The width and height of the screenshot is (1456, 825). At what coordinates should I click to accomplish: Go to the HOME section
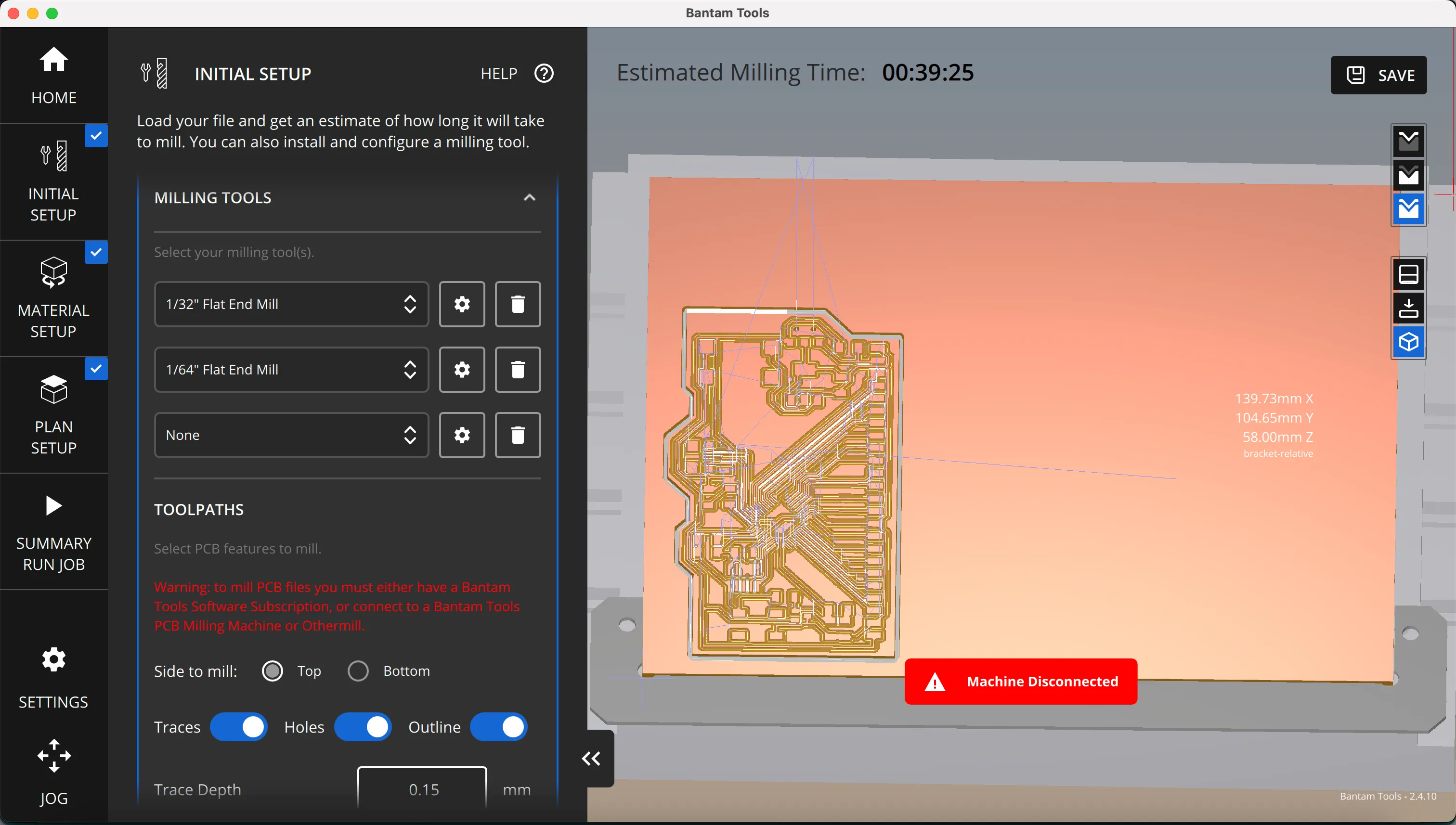54,75
